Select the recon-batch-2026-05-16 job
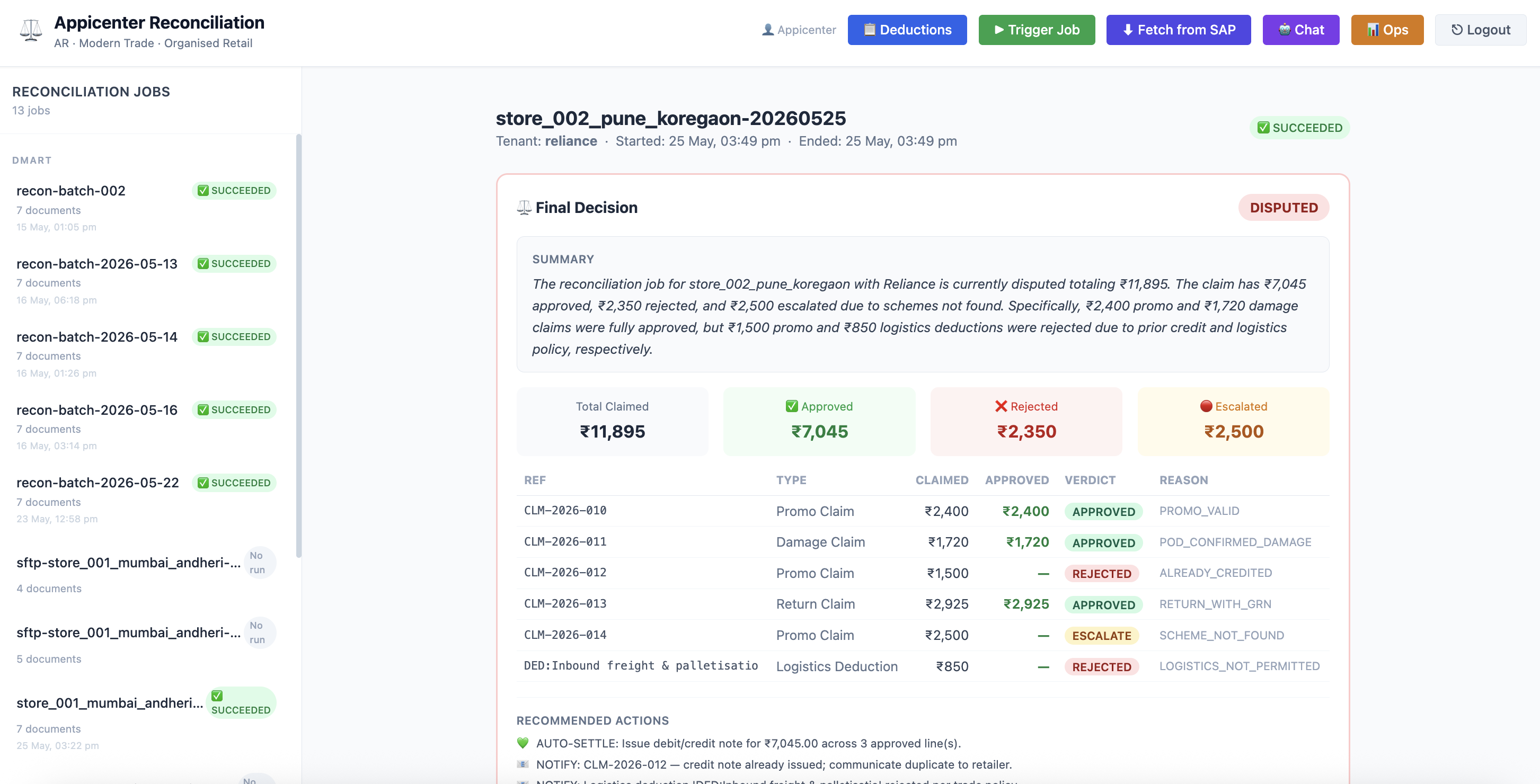The height and width of the screenshot is (784, 1540). tap(146, 426)
